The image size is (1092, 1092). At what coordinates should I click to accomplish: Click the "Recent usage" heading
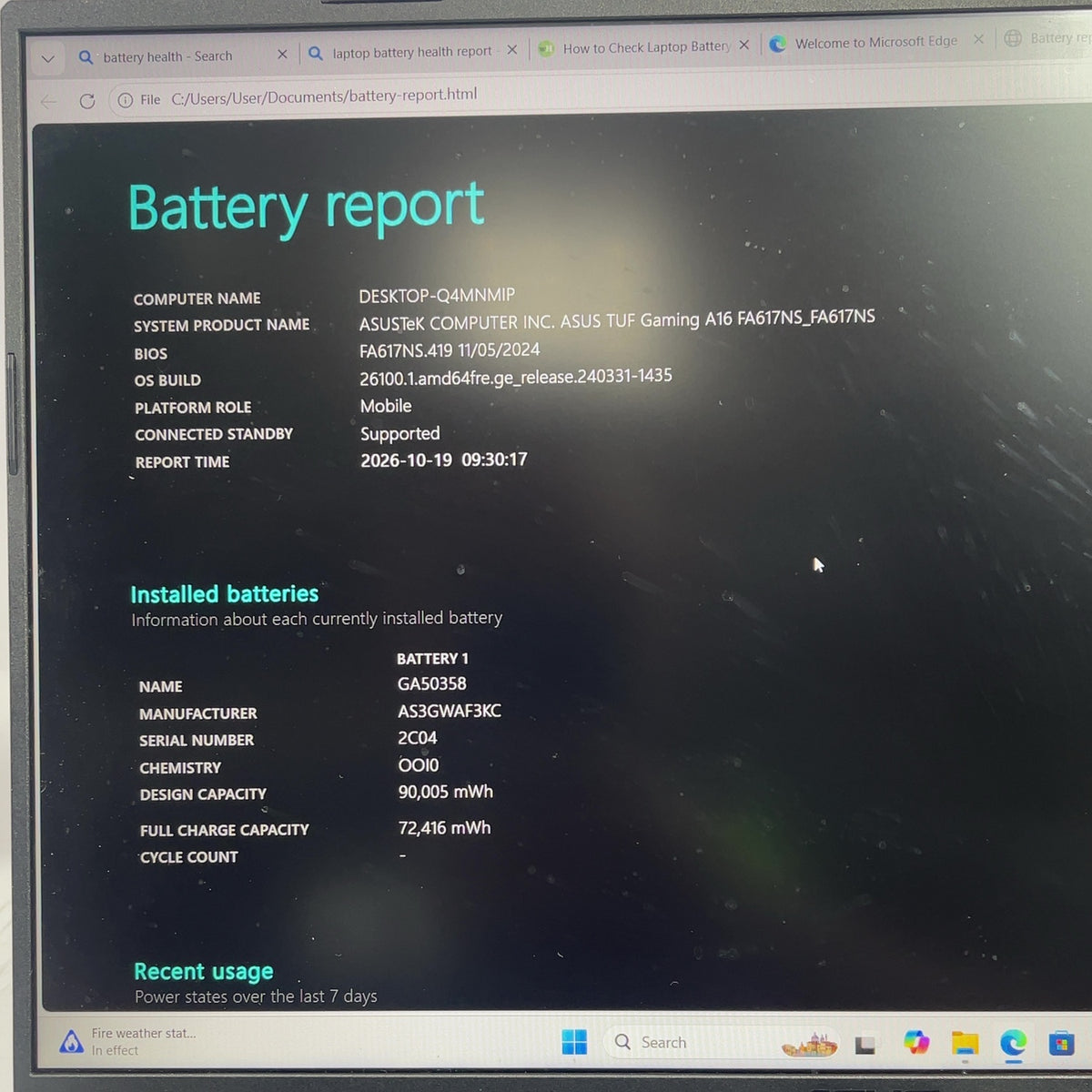(204, 972)
